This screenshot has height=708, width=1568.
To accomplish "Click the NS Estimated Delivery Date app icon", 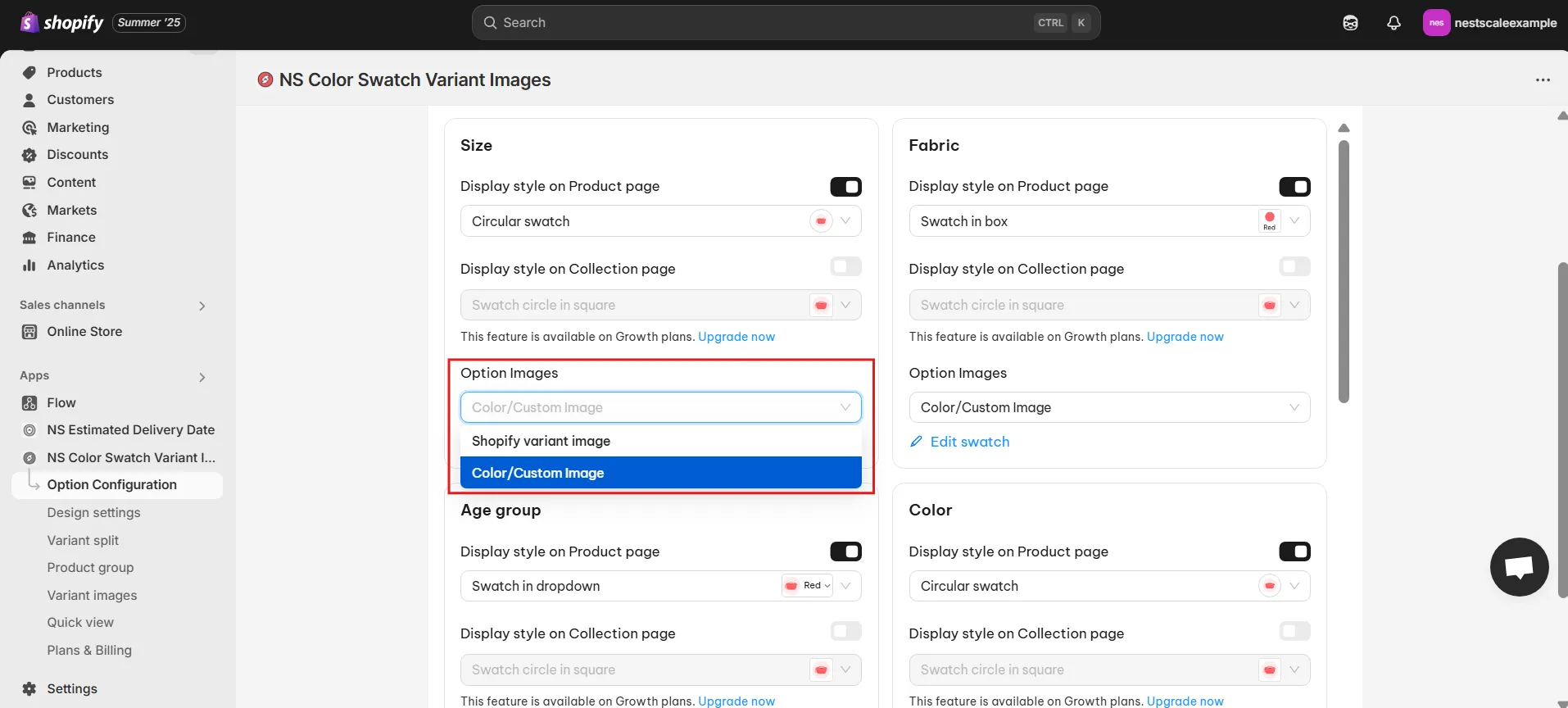I will 29,430.
